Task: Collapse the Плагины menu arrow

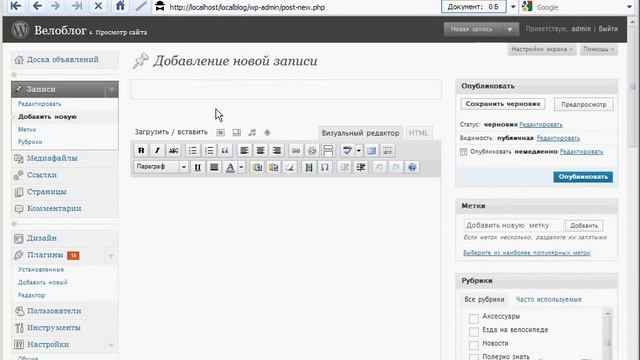Action: point(111,256)
